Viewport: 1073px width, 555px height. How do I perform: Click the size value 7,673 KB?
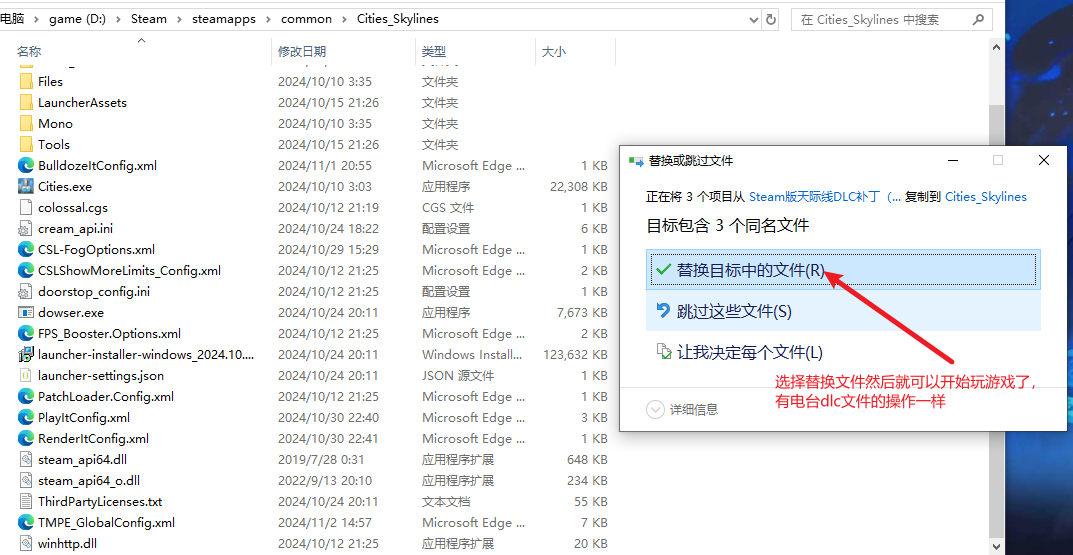tap(582, 313)
